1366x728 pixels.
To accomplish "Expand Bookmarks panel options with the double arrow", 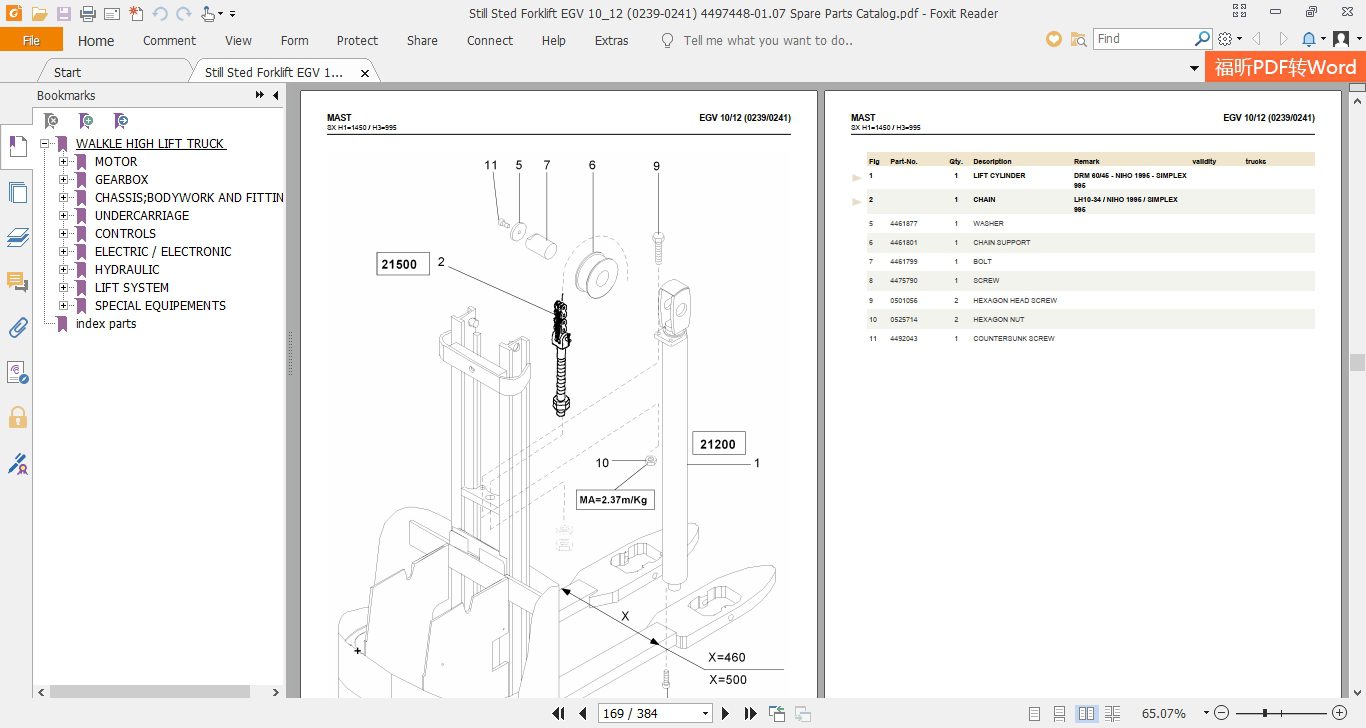I will tap(260, 95).
